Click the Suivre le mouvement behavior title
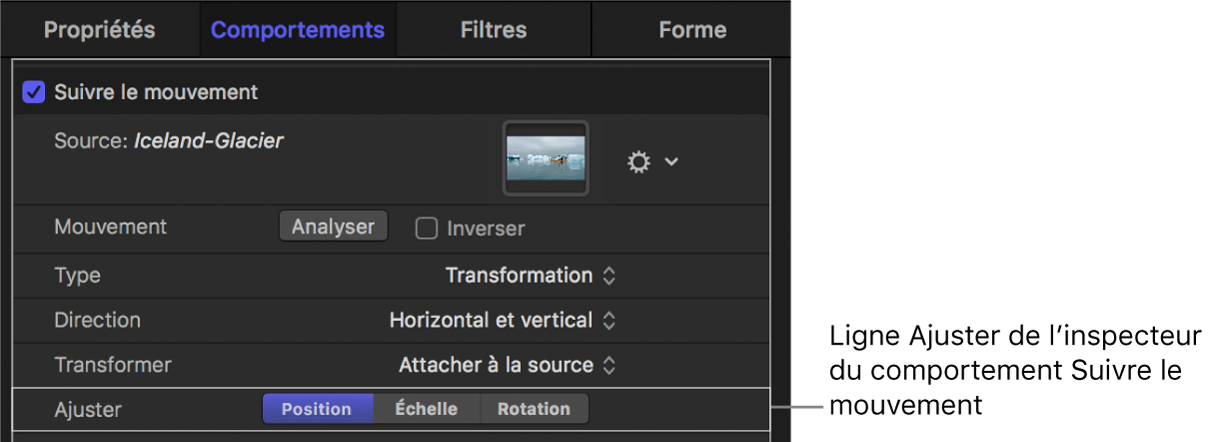This screenshot has width=1210, height=442. (156, 93)
